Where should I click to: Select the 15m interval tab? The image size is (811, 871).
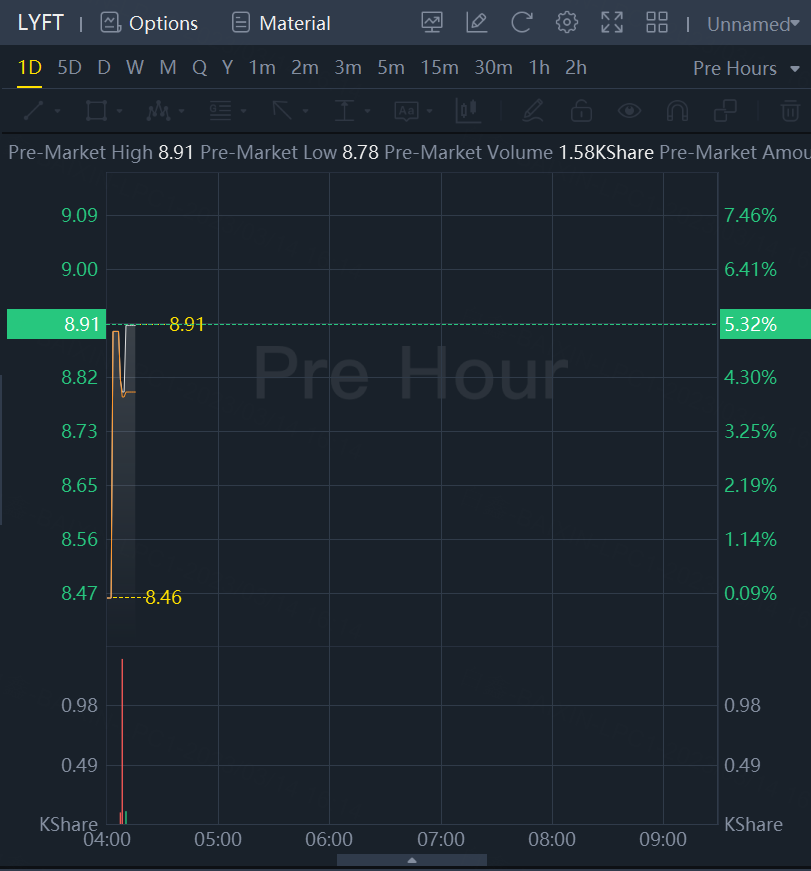click(x=439, y=68)
